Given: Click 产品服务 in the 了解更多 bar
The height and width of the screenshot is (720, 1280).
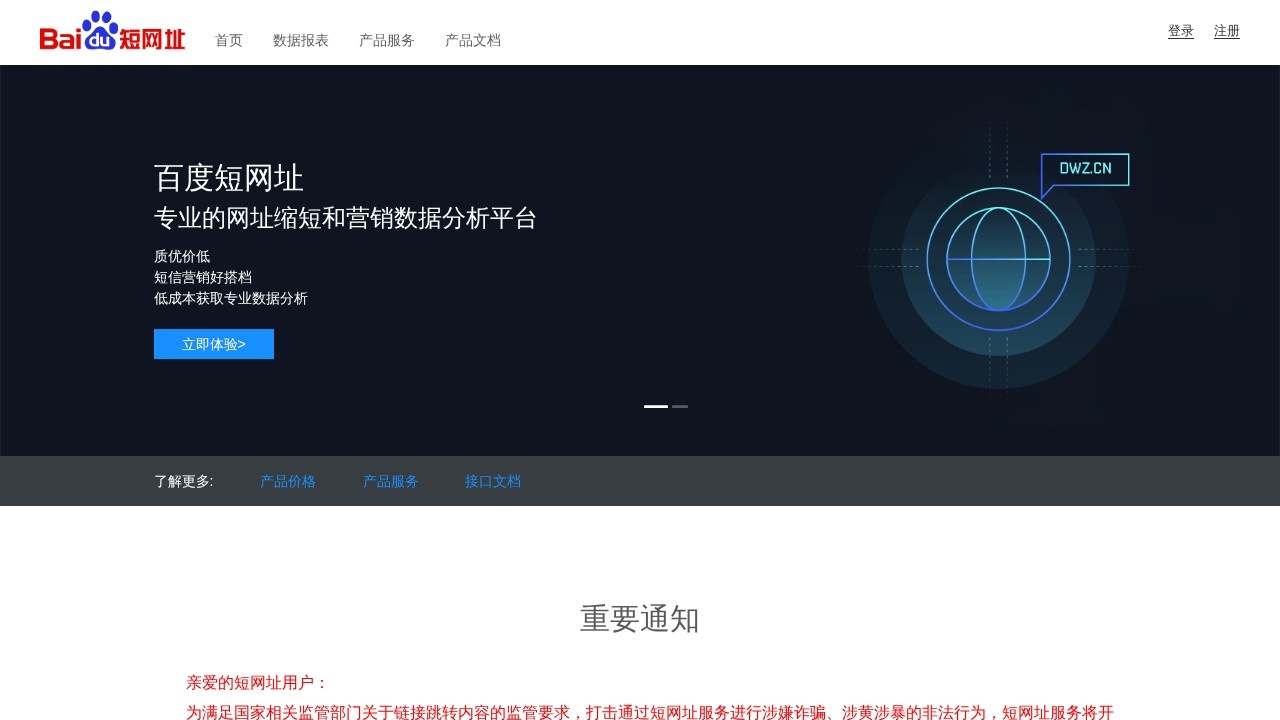Looking at the screenshot, I should [x=391, y=481].
